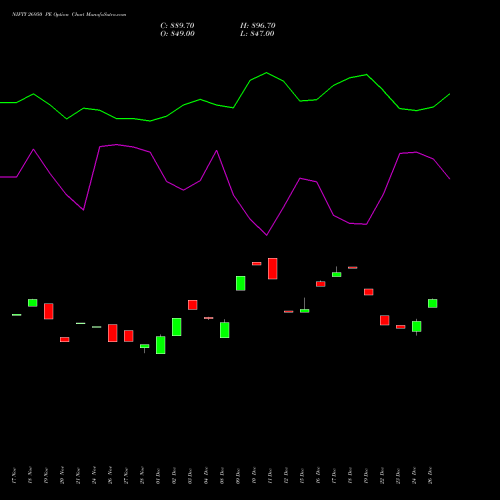The width and height of the screenshot is (500, 500).
Task: Click the green candle above 09 Dec
Action: point(241,283)
